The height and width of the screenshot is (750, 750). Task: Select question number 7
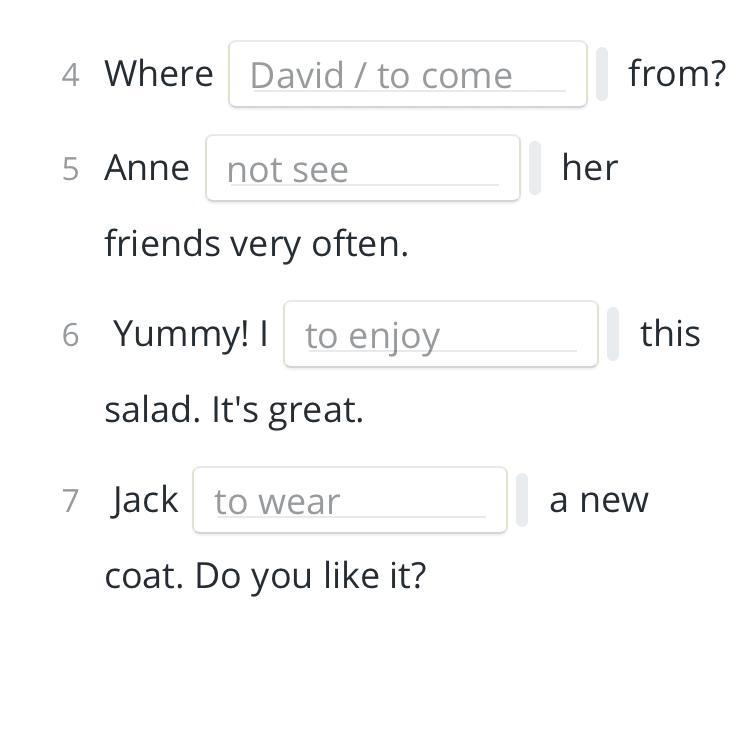pos(70,500)
